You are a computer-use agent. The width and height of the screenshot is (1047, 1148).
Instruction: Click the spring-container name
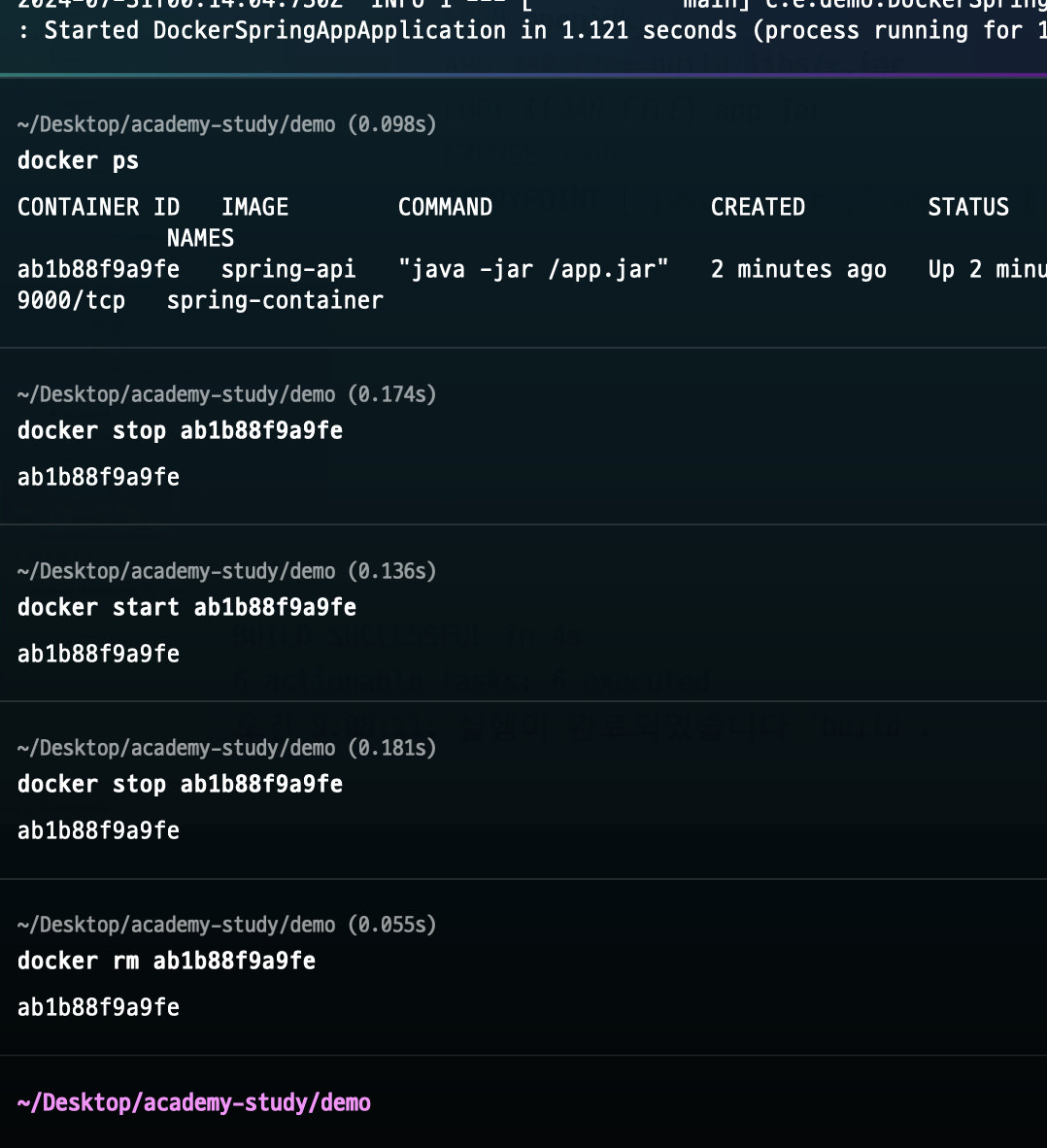pos(275,301)
